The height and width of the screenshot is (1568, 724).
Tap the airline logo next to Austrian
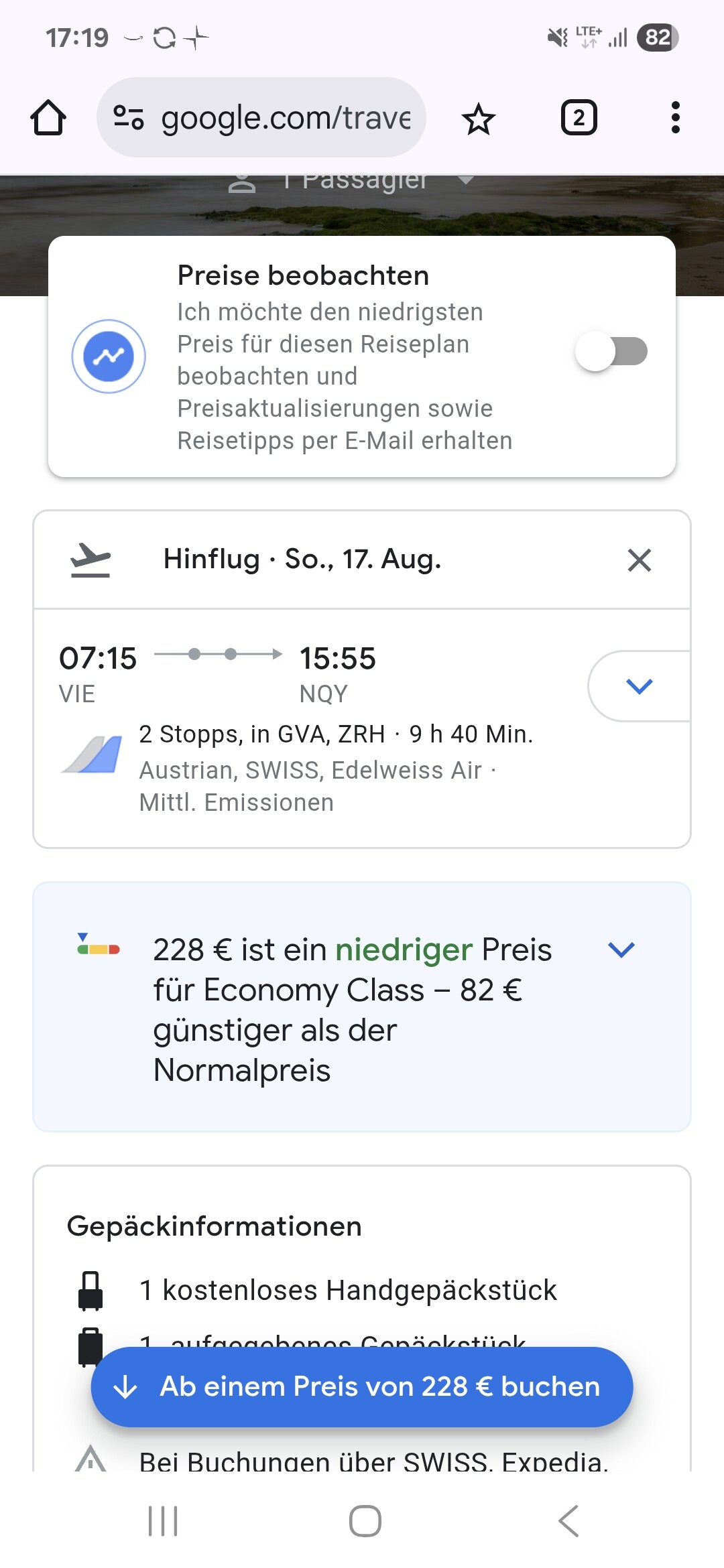click(x=93, y=755)
